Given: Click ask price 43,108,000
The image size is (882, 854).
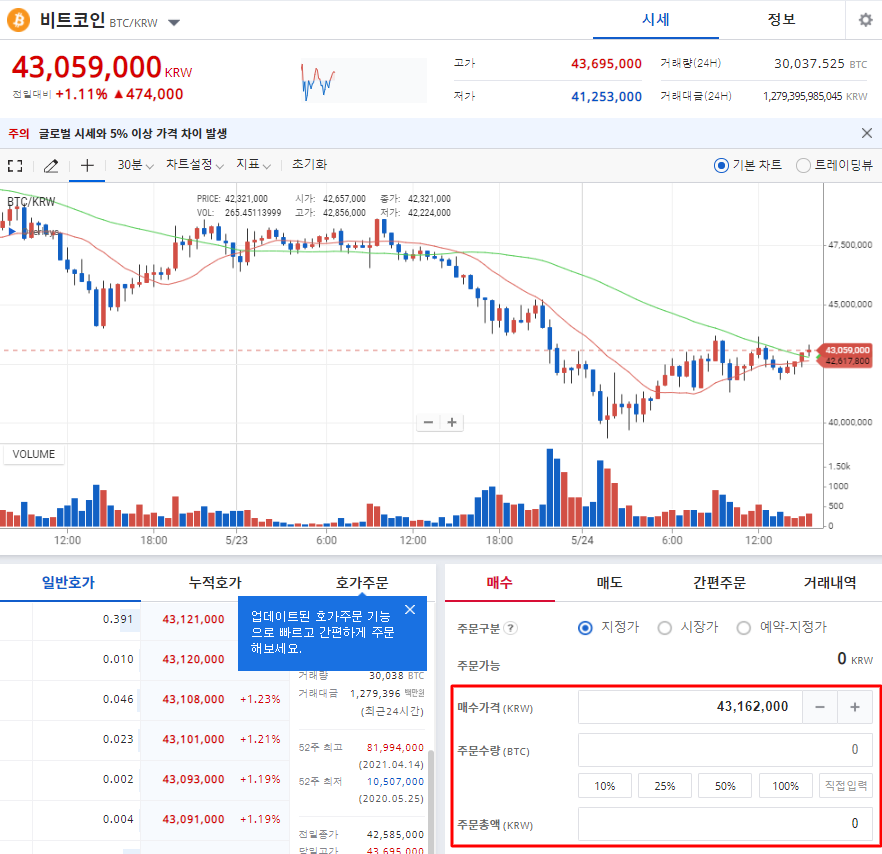Looking at the screenshot, I should pos(193,699).
